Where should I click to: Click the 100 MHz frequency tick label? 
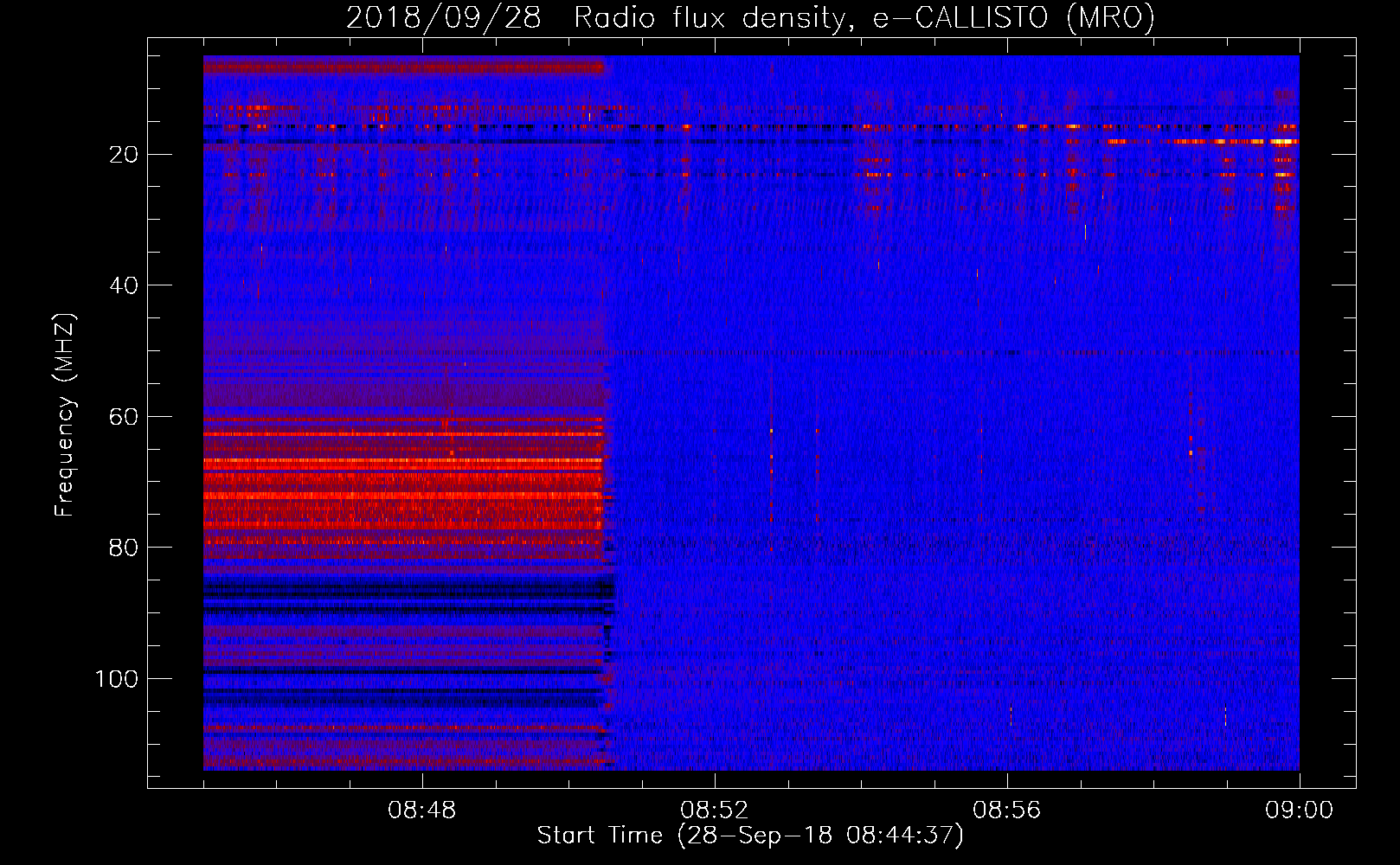tap(117, 679)
